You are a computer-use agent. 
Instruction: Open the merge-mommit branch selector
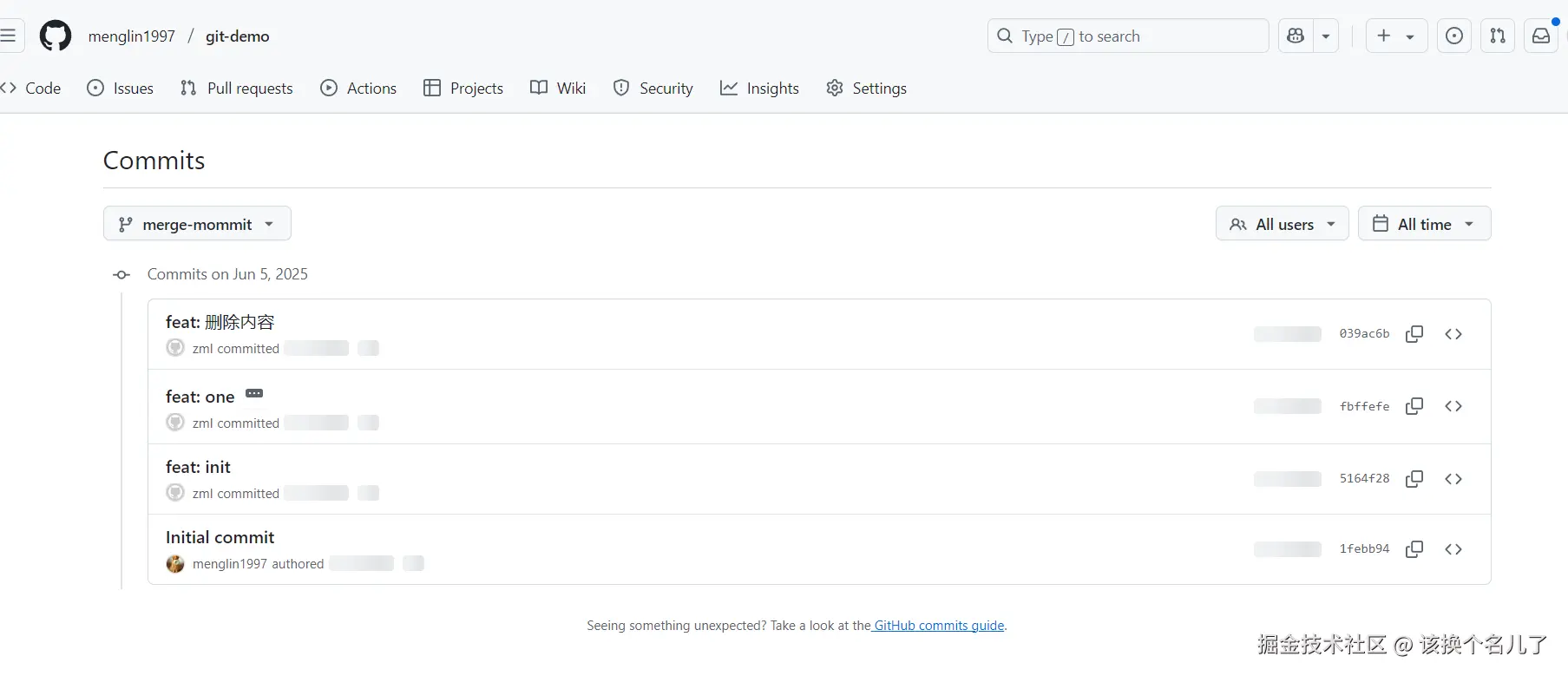[197, 224]
